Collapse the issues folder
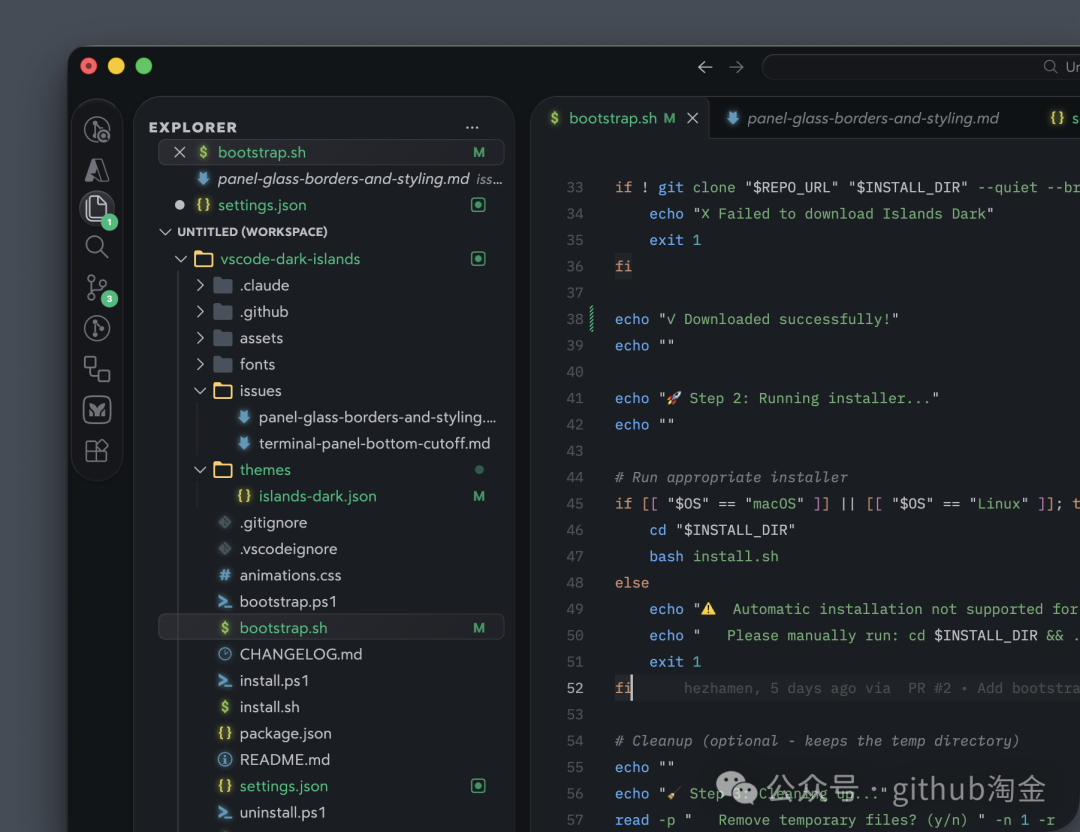 pyautogui.click(x=200, y=390)
